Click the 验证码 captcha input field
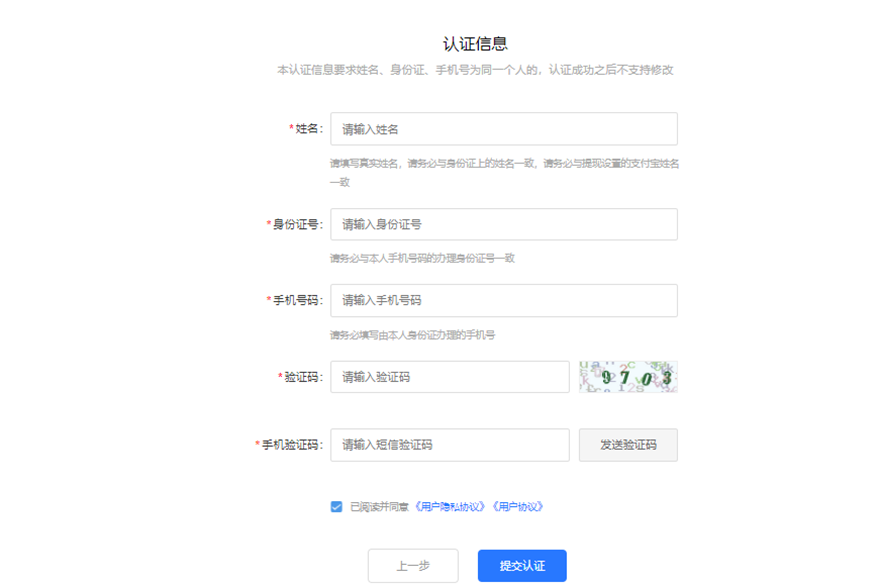The image size is (880, 584). [449, 377]
